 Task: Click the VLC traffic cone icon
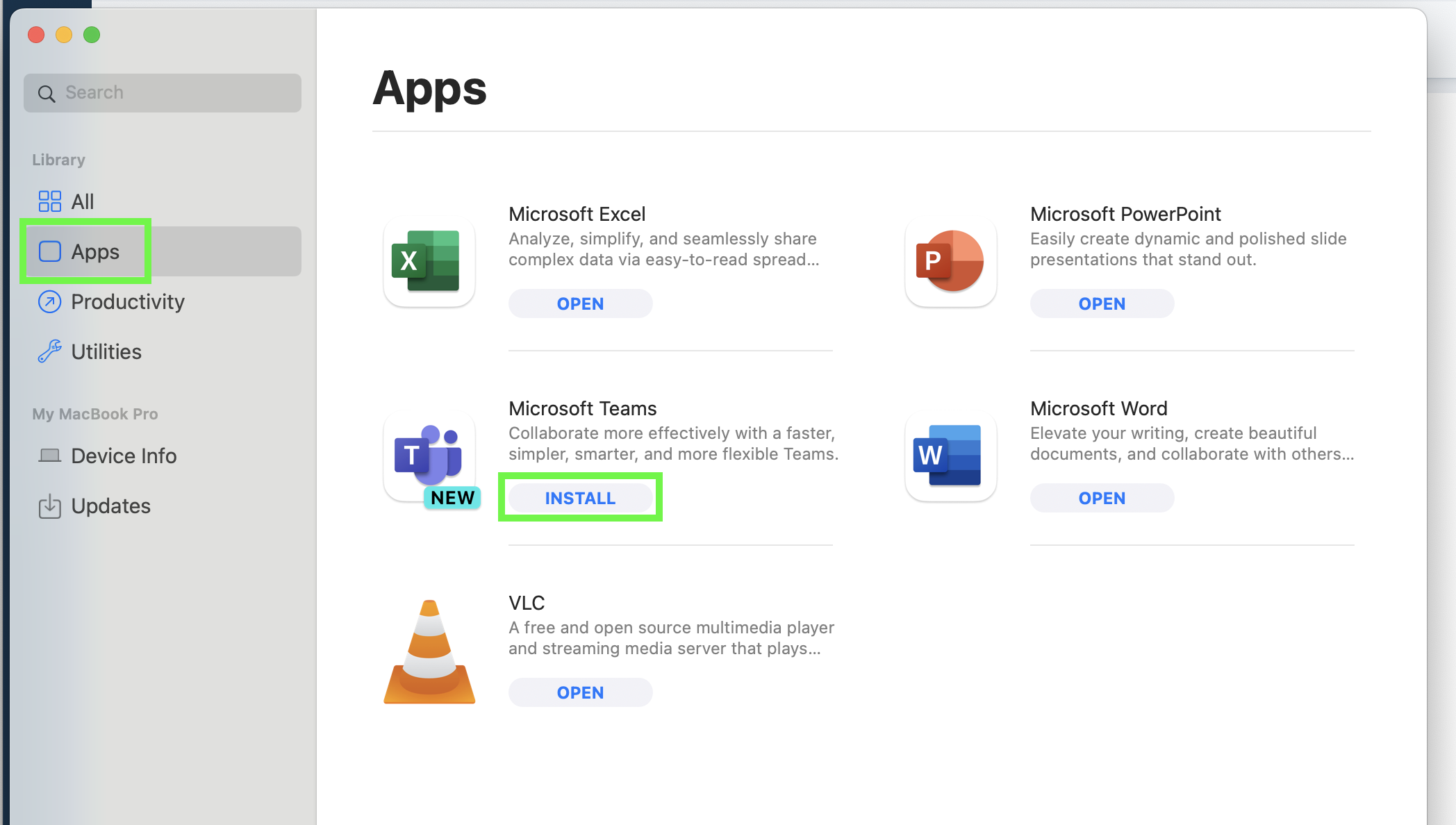coord(429,651)
